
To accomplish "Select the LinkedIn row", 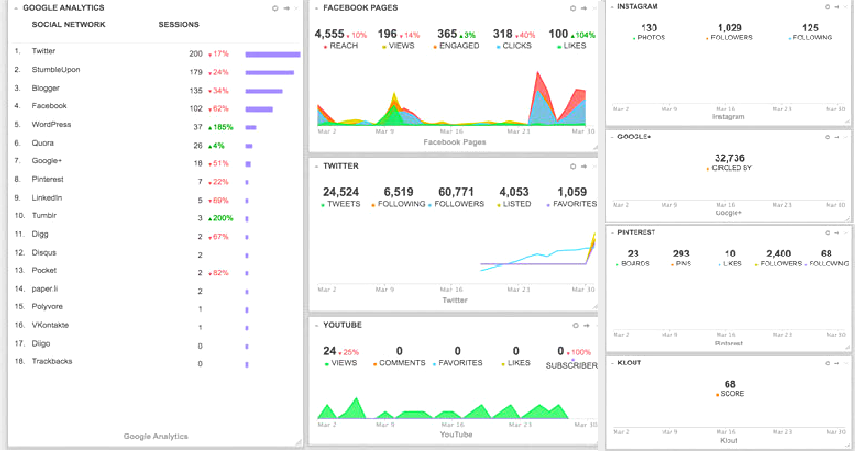I will 157,199.
